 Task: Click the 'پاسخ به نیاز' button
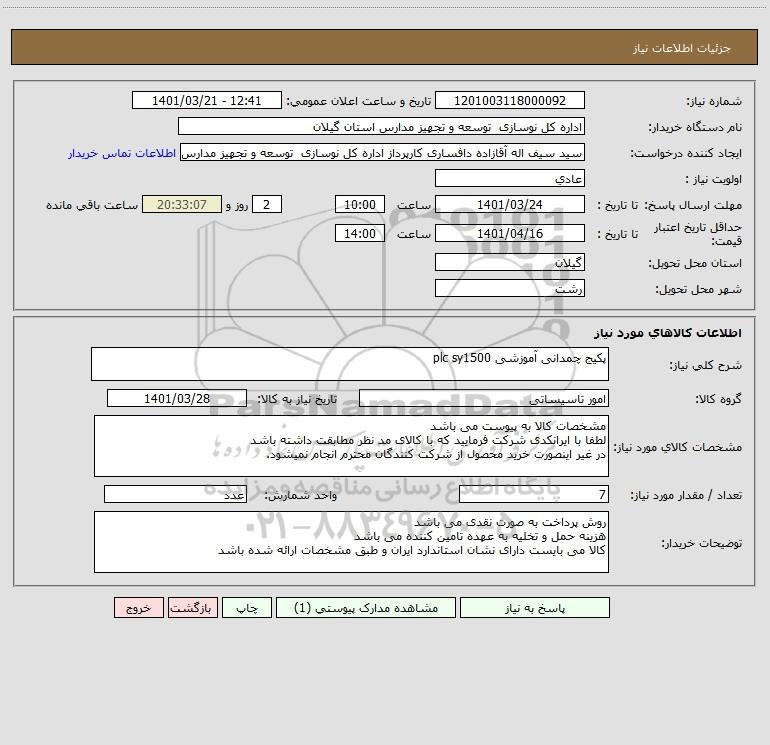coord(535,608)
